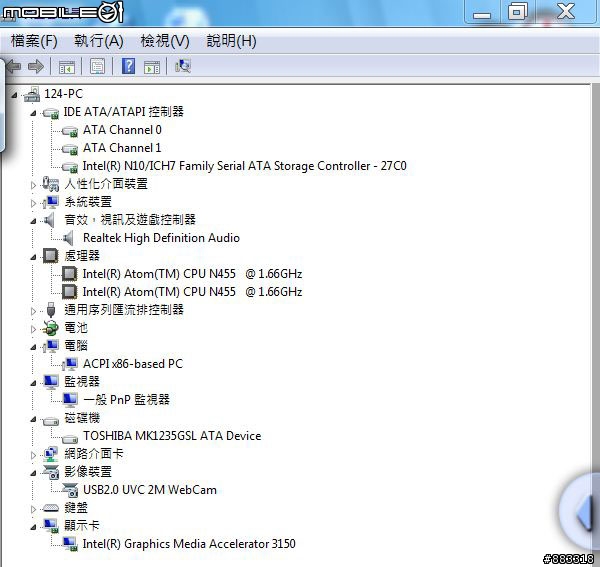The width and height of the screenshot is (600, 567).
Task: Select Intel(R) Graphics Media Accelerator 3150 text
Action: 189,544
